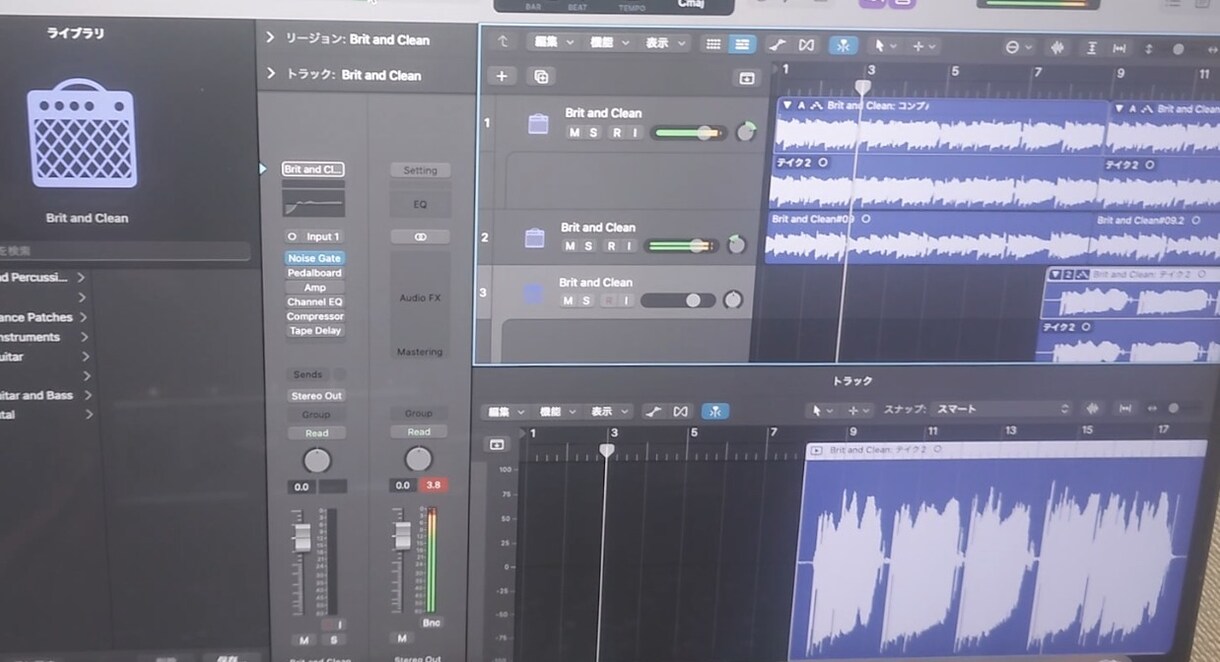Click the catch playhead icon in lower editor

(715, 411)
